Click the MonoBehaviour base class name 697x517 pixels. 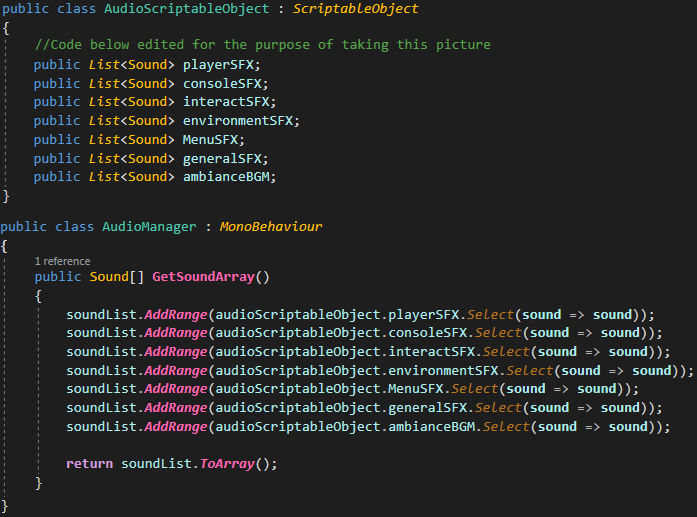point(271,227)
